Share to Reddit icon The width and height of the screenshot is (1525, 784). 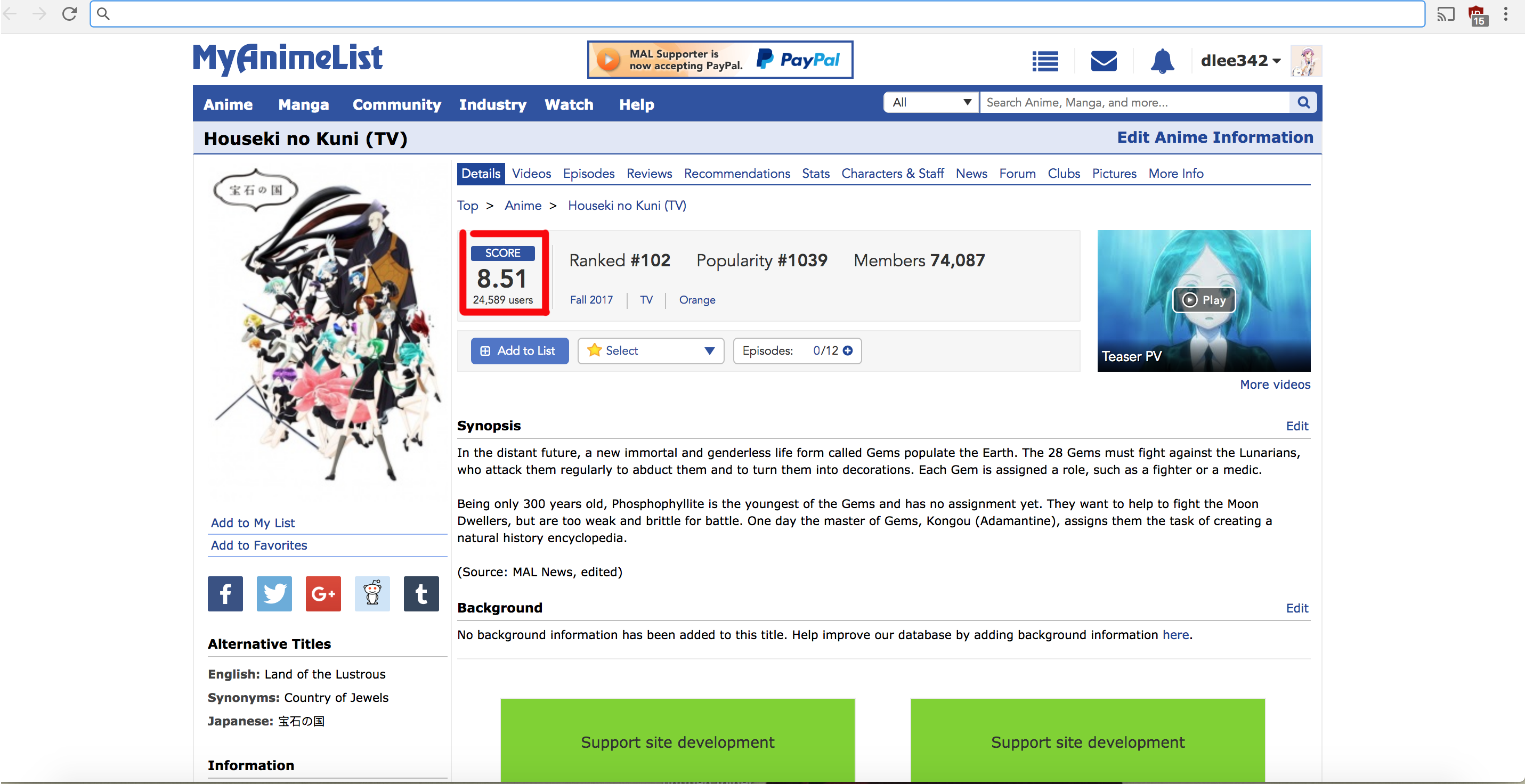(372, 593)
